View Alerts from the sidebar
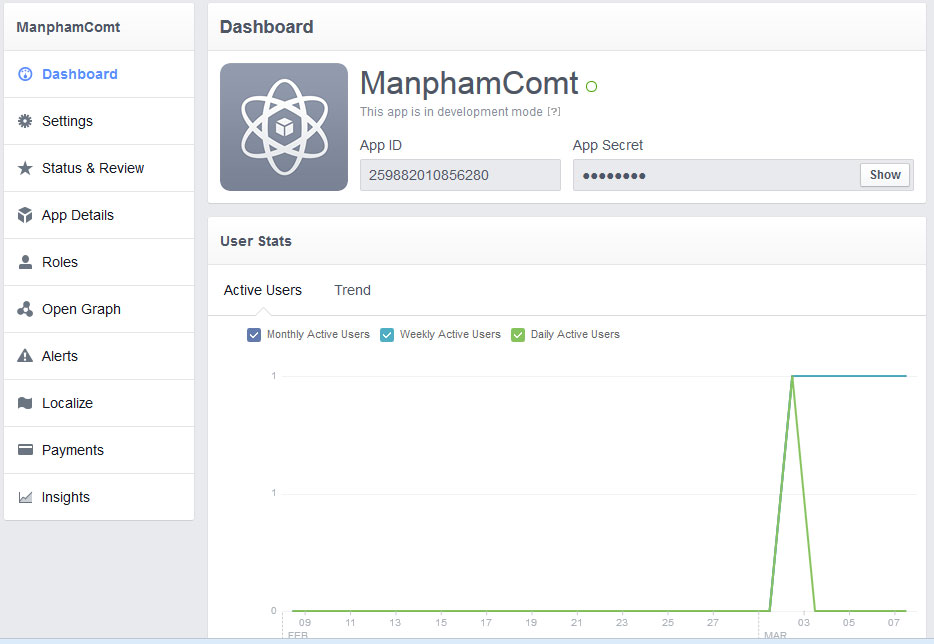 coord(99,356)
